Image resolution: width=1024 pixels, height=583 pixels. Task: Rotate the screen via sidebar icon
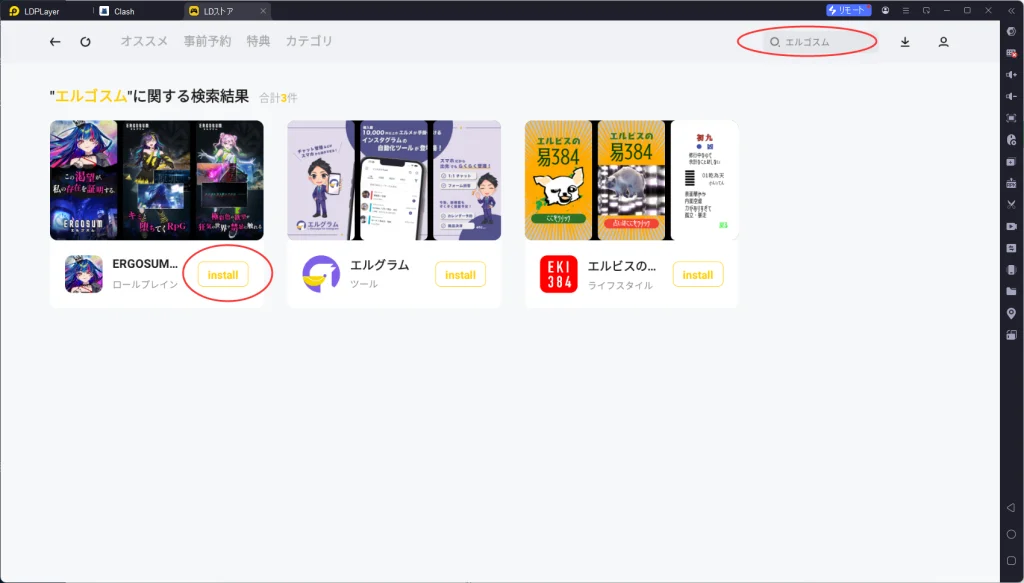pos(1012,335)
